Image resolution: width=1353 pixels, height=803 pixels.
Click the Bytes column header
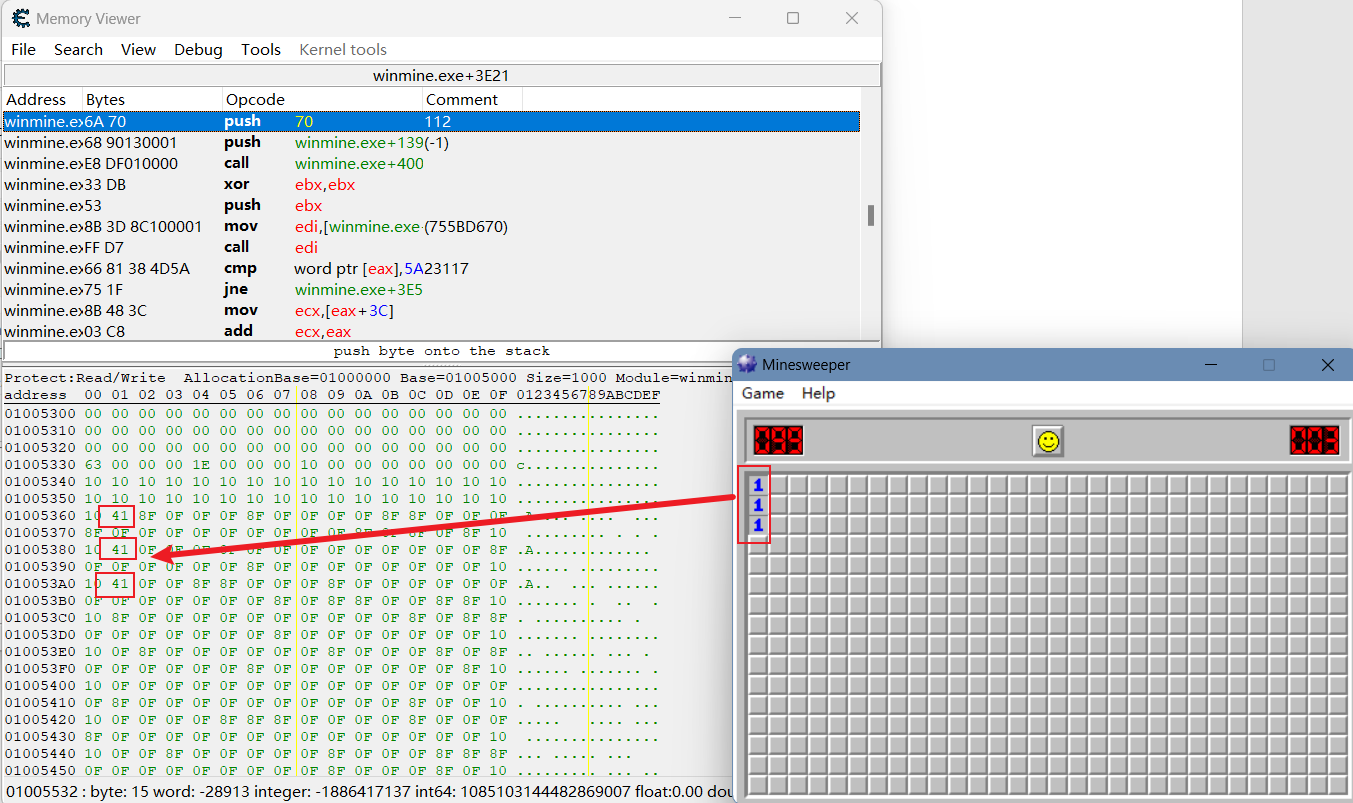[105, 99]
